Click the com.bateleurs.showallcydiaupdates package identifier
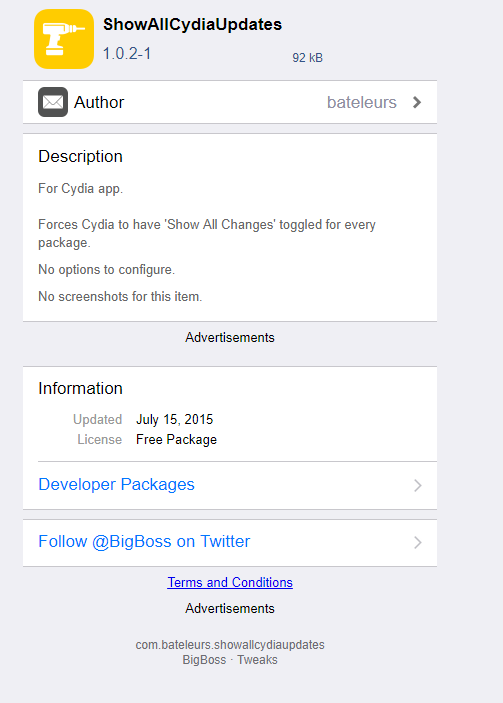The width and height of the screenshot is (503, 703). coord(230,645)
